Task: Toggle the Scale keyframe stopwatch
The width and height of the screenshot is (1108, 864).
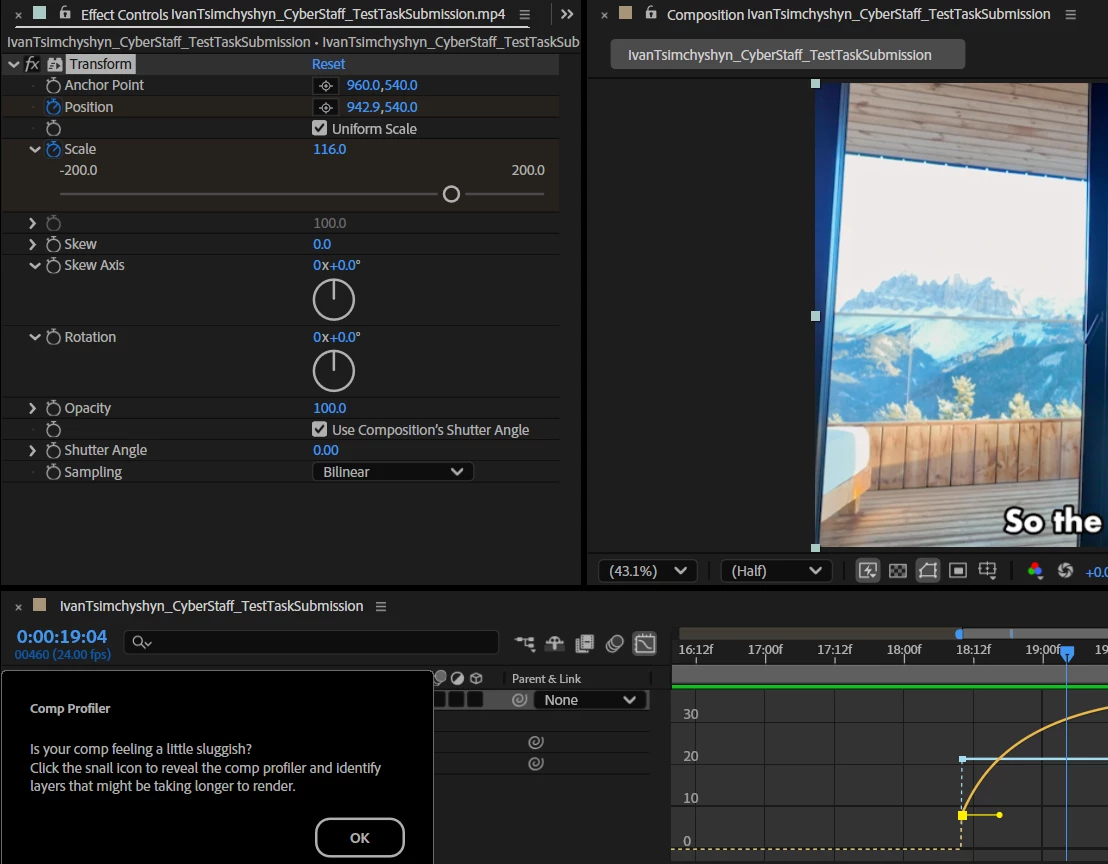Action: coord(53,149)
